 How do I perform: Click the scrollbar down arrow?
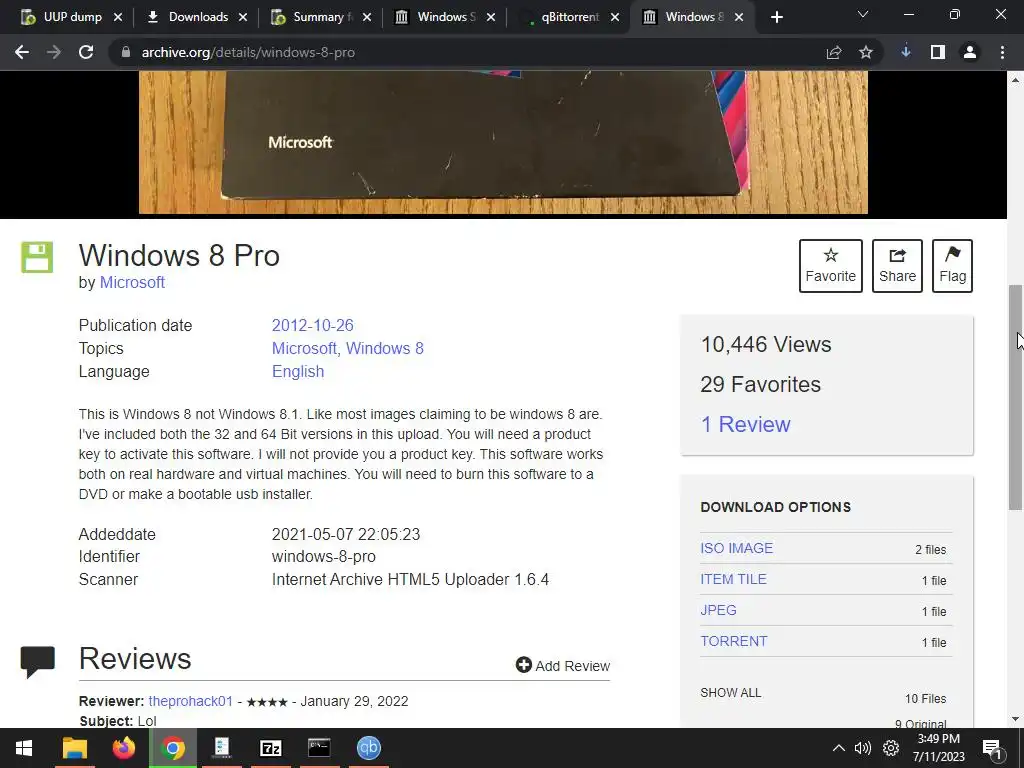[1016, 719]
